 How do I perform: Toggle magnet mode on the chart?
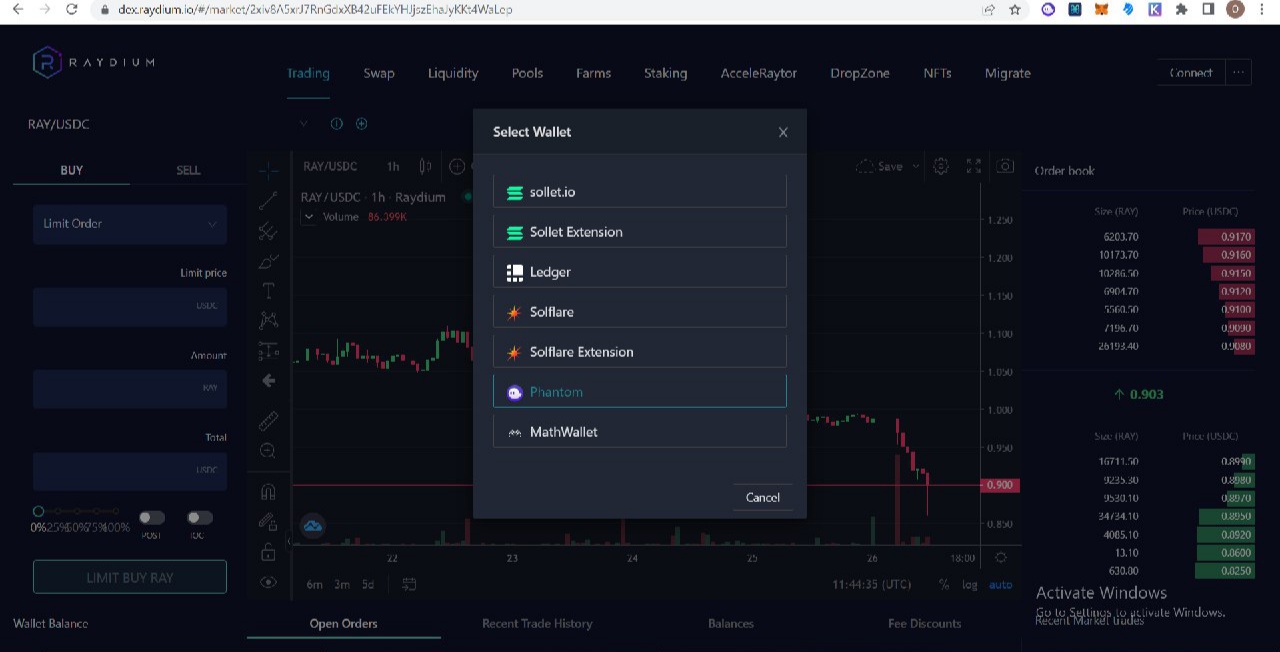point(268,492)
